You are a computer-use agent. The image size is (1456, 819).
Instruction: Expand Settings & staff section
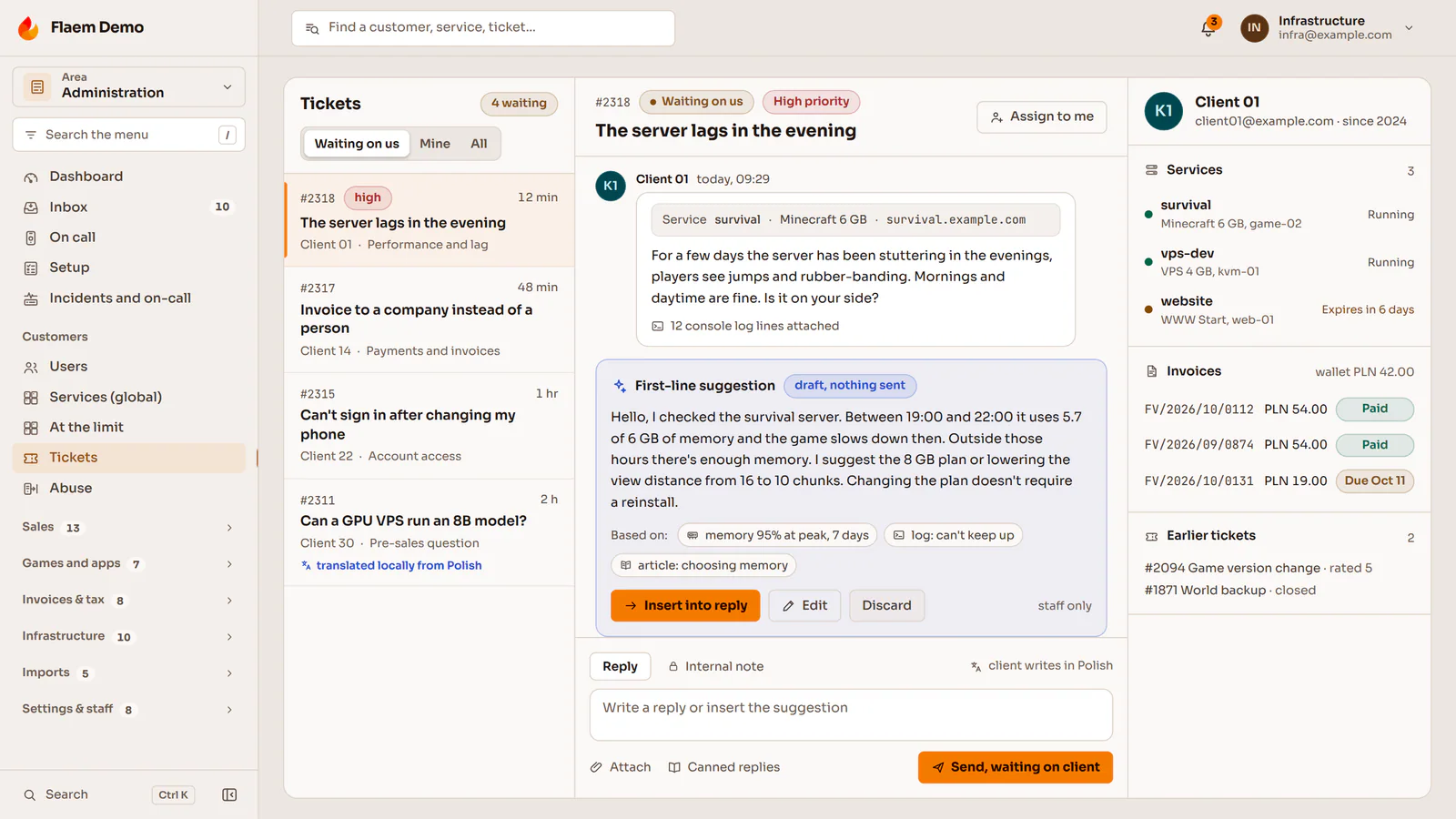click(x=129, y=709)
